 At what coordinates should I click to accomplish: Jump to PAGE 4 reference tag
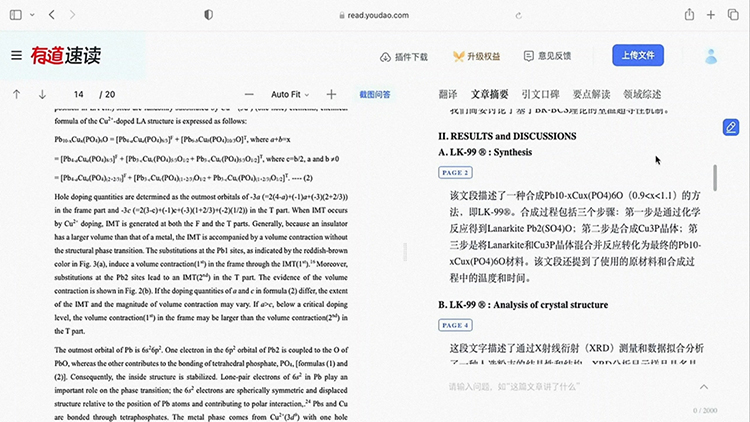pyautogui.click(x=455, y=325)
